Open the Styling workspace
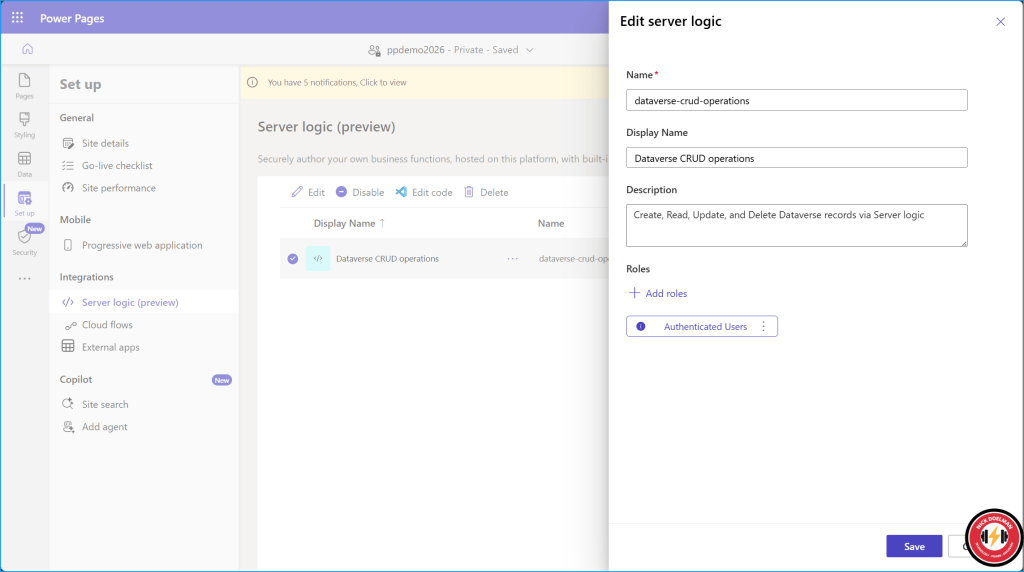Viewport: 1024px width, 572px height. pos(24,125)
